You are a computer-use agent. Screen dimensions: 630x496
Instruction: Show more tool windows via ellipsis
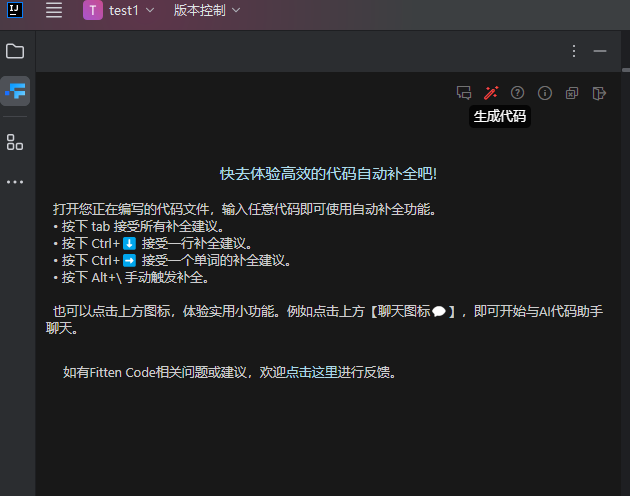point(15,182)
